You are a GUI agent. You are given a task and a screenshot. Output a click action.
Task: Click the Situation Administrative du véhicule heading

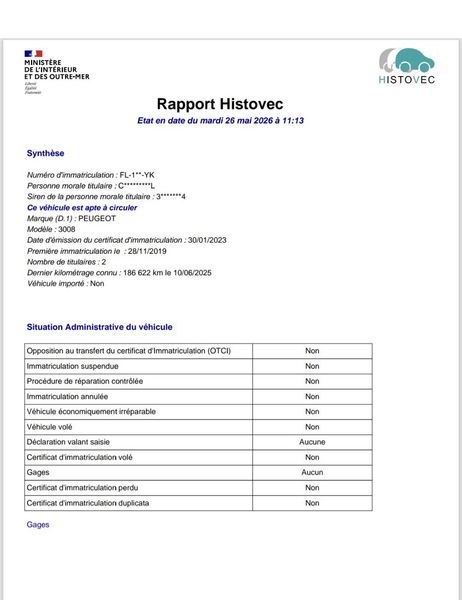pyautogui.click(x=100, y=327)
